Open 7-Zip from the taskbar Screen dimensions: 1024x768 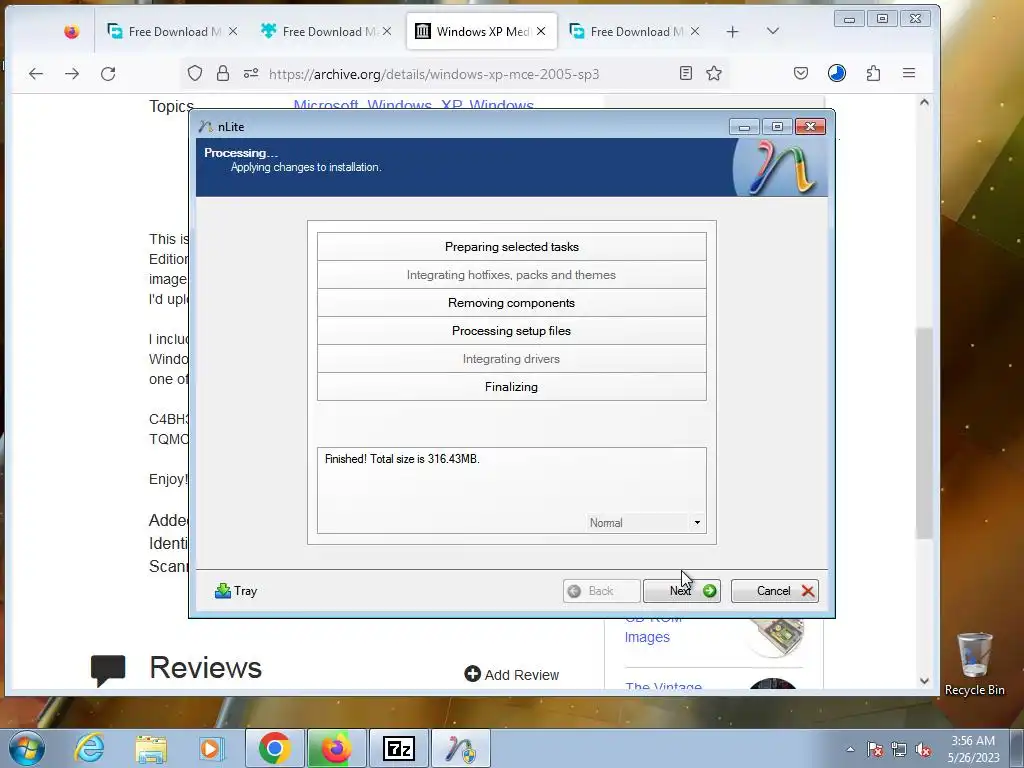click(x=398, y=748)
